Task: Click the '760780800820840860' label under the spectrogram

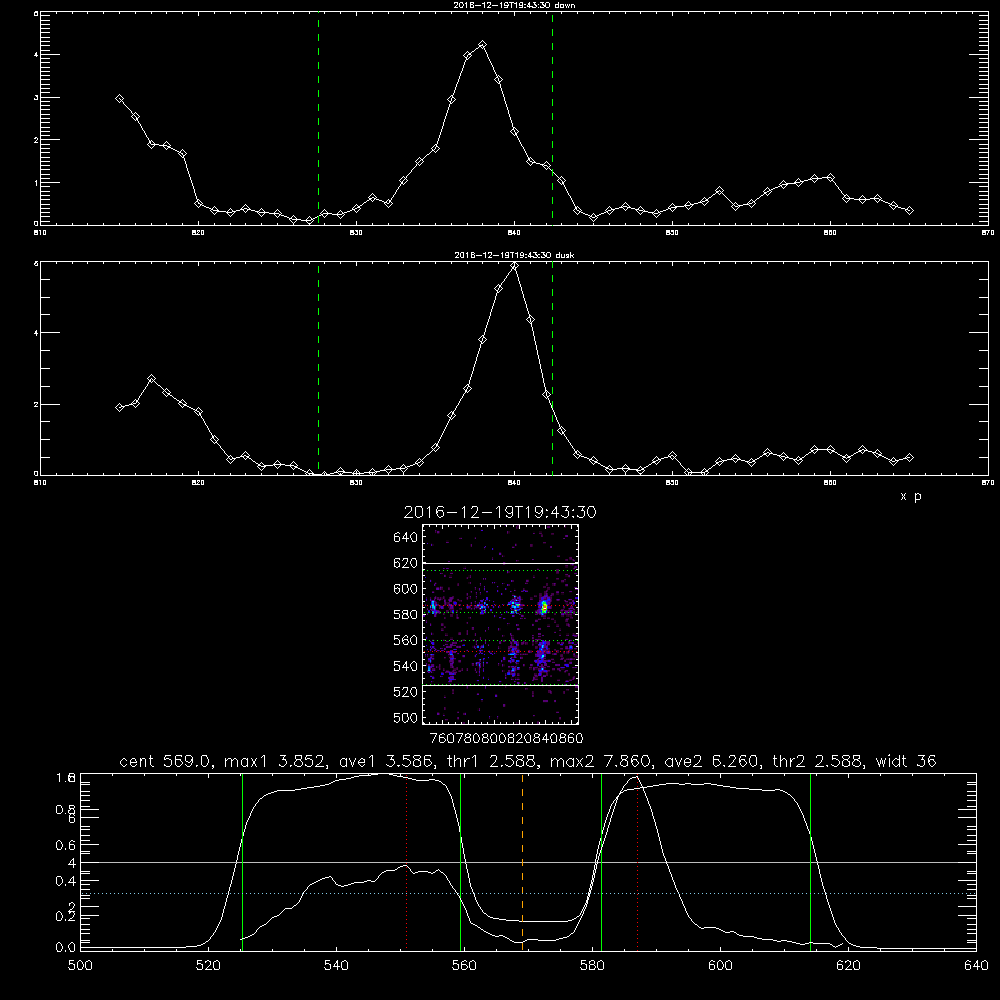Action: 506,739
